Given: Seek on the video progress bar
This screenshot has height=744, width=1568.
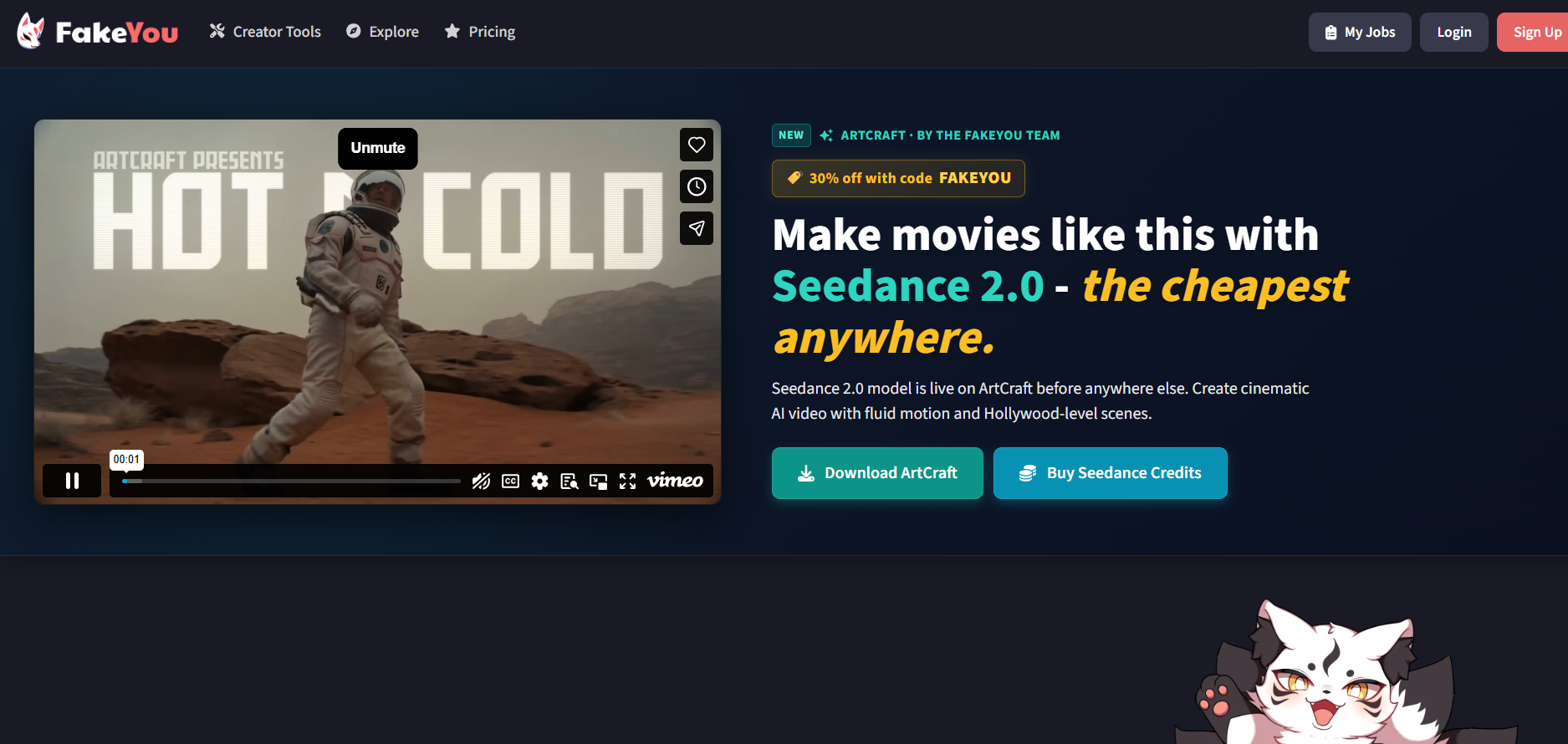Looking at the screenshot, I should pyautogui.click(x=291, y=482).
